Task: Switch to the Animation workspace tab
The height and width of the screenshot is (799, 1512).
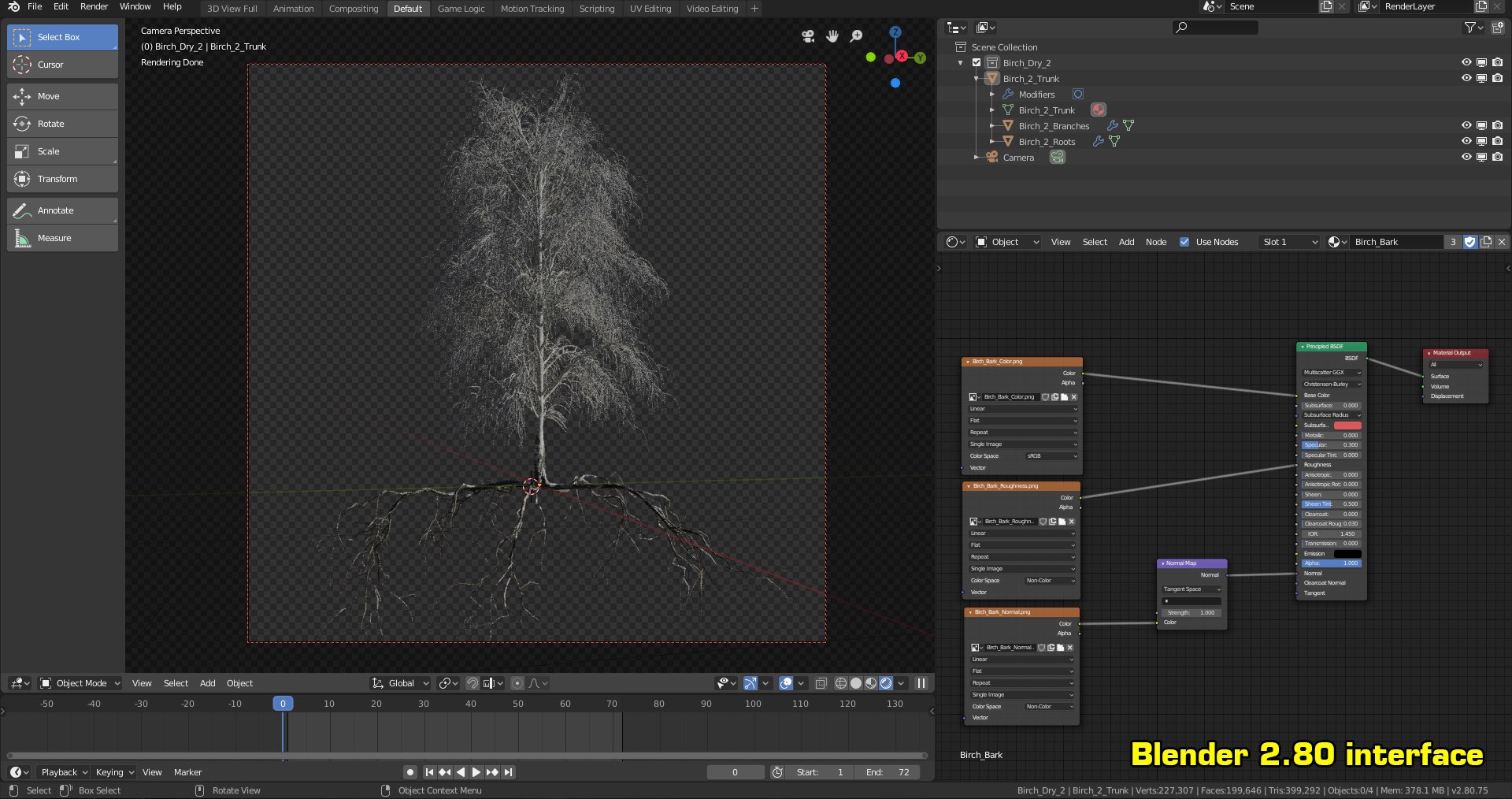Action: (x=293, y=9)
